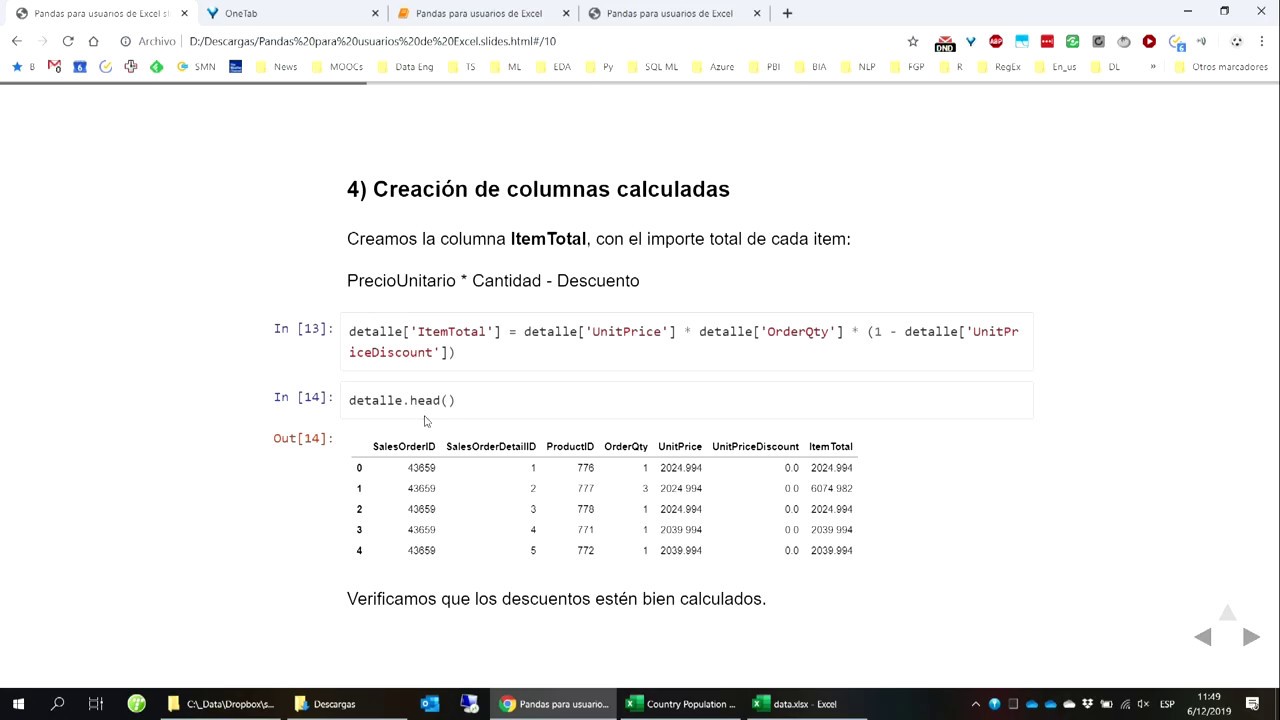Open the MOOCs bookmarks folder
The width and height of the screenshot is (1280, 720).
click(x=338, y=67)
